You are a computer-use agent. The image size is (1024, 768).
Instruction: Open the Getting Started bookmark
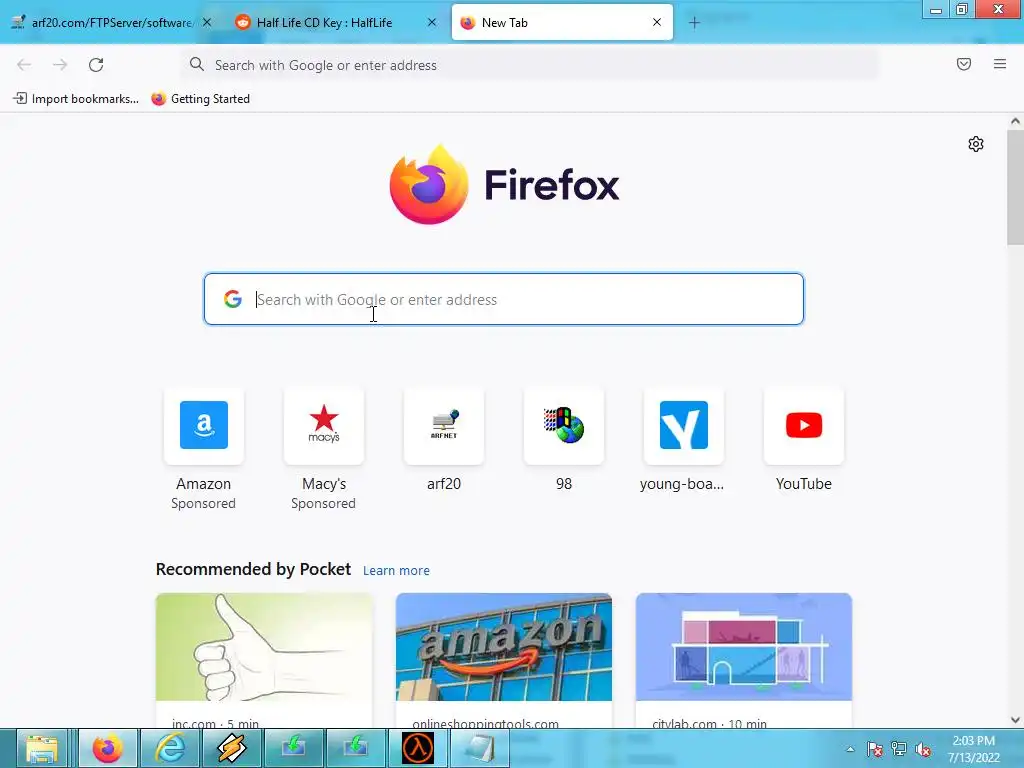[200, 99]
